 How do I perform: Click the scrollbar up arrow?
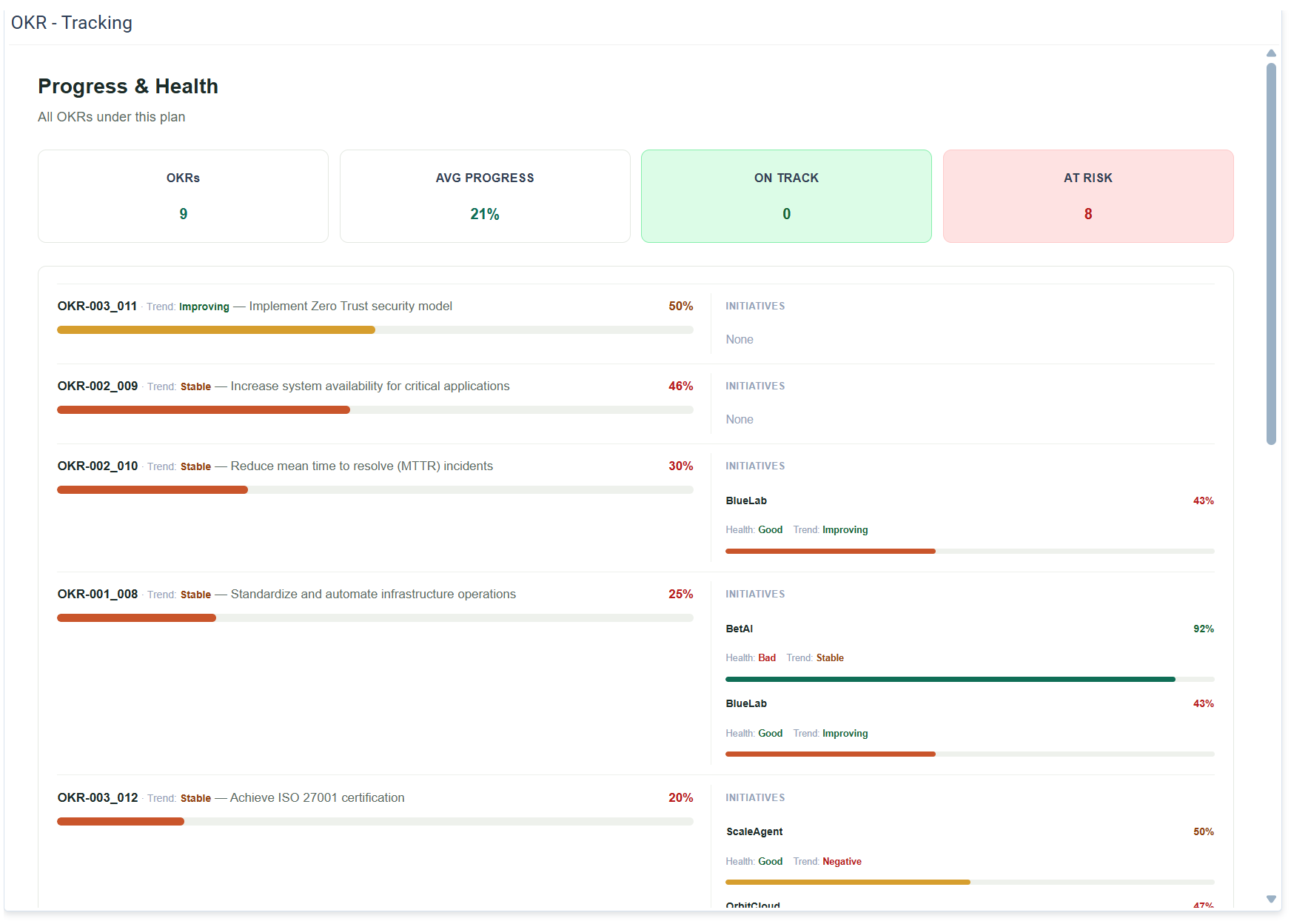[x=1271, y=53]
